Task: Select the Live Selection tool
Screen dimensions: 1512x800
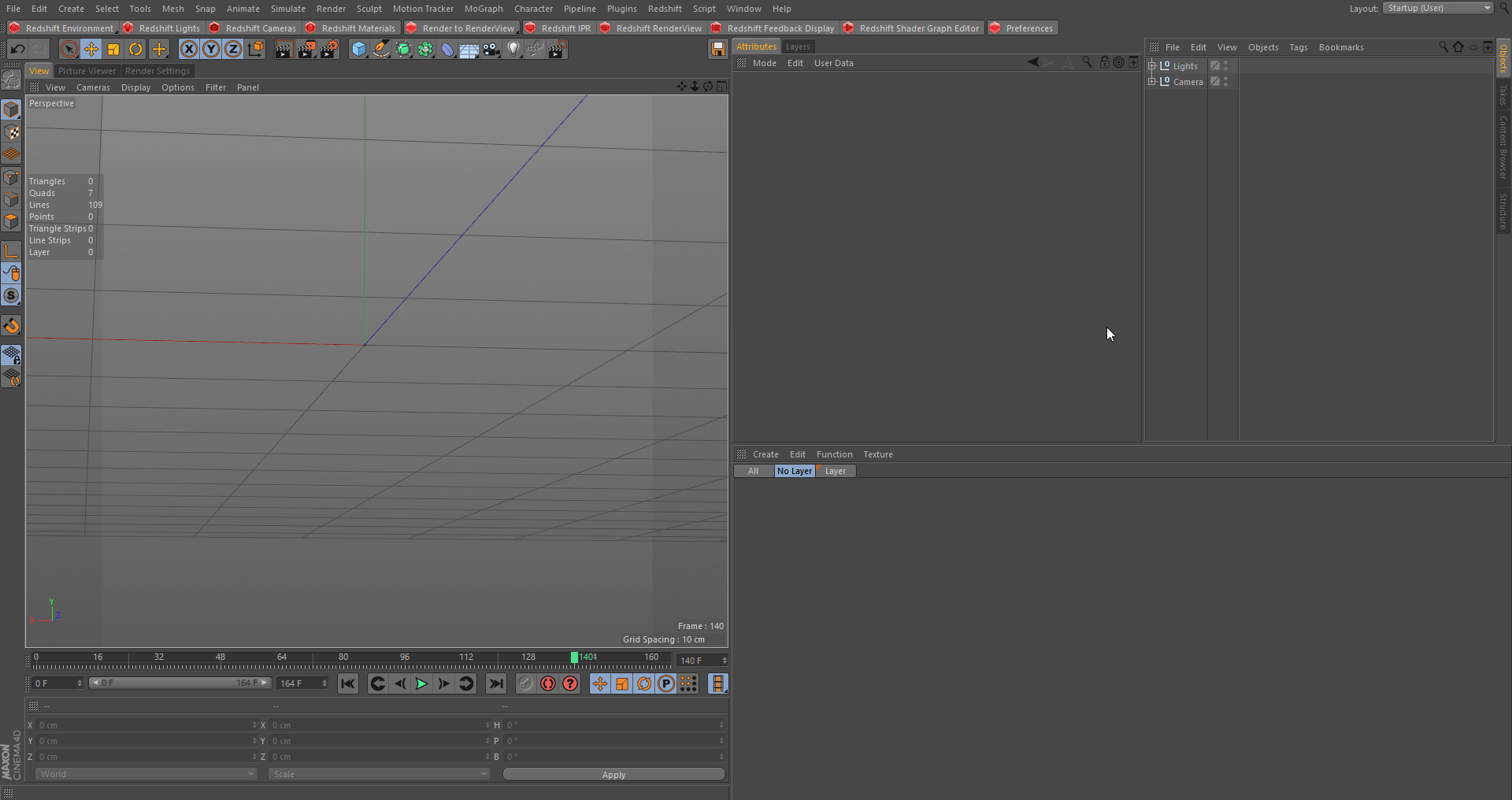Action: [69, 50]
